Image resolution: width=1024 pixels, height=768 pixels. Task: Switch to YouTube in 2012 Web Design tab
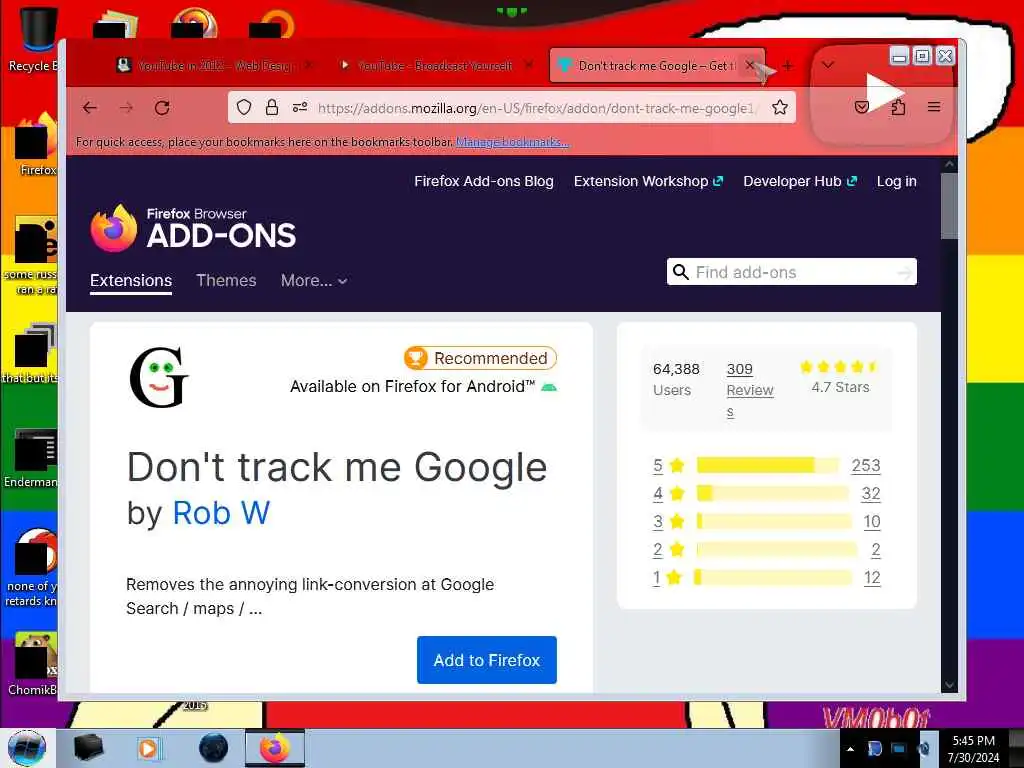[216, 65]
